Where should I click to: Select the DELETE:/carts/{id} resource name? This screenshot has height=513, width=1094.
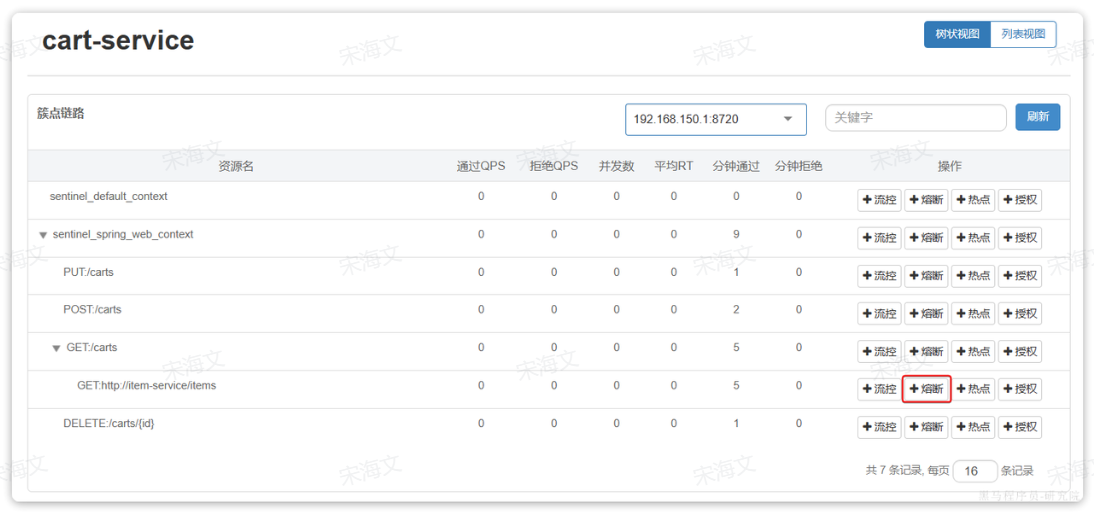(108, 423)
